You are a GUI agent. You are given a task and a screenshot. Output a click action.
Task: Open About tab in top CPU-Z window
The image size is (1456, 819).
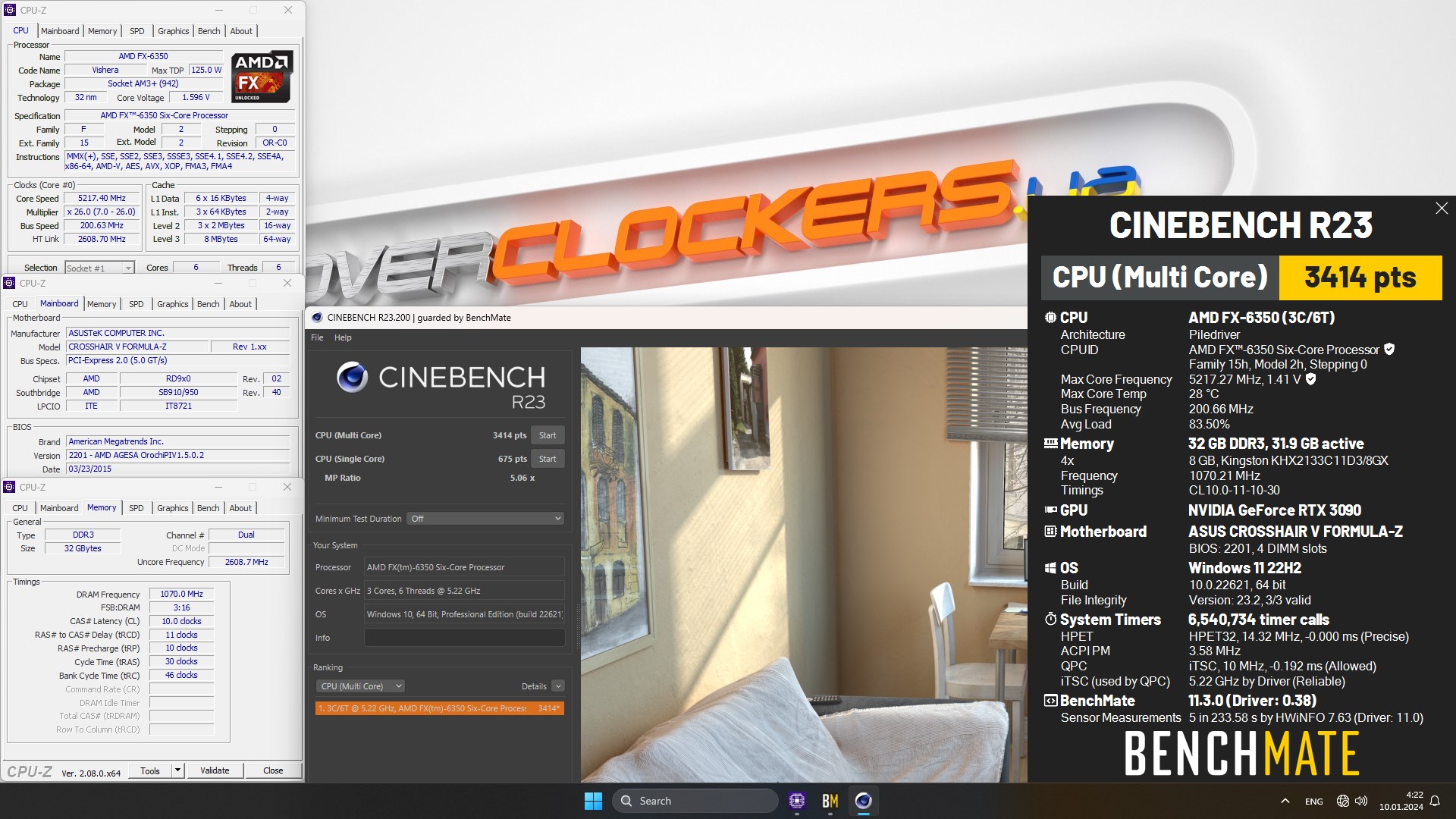point(241,31)
